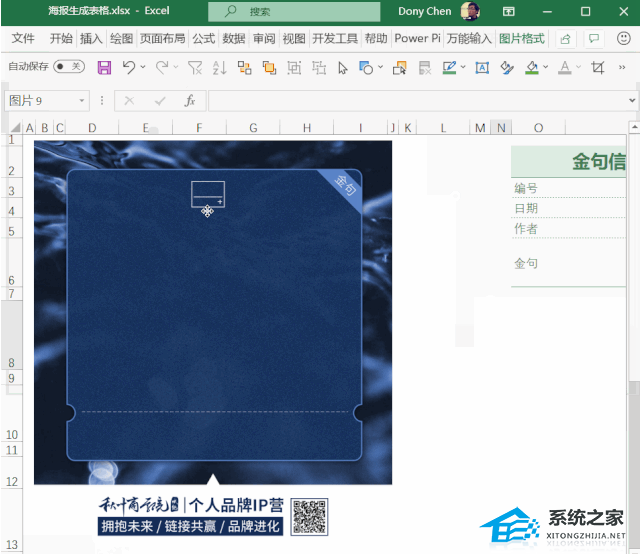641x554 pixels.
Task: Click the font color A icon
Action: tap(565, 67)
